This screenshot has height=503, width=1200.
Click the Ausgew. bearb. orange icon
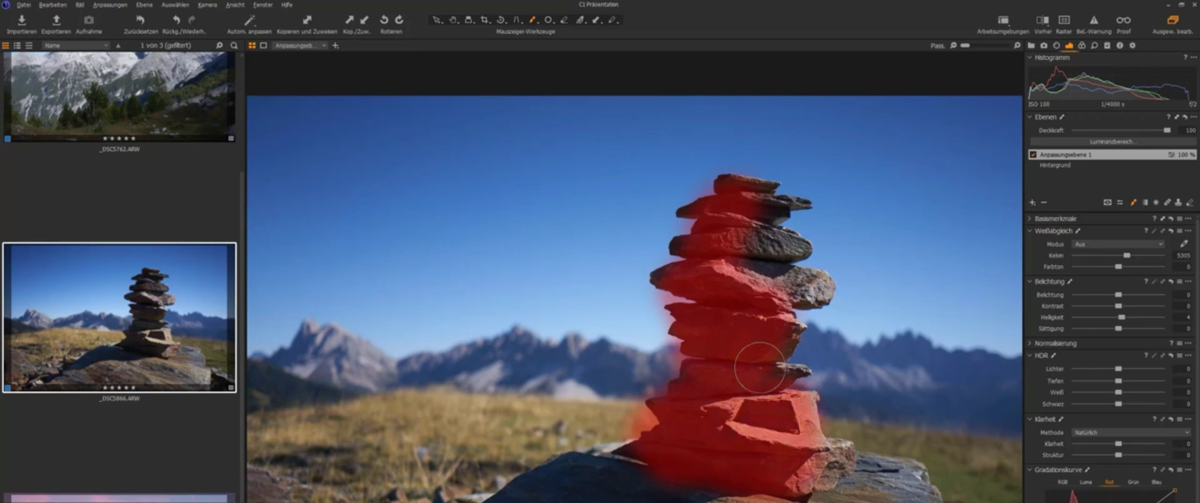1172,19
